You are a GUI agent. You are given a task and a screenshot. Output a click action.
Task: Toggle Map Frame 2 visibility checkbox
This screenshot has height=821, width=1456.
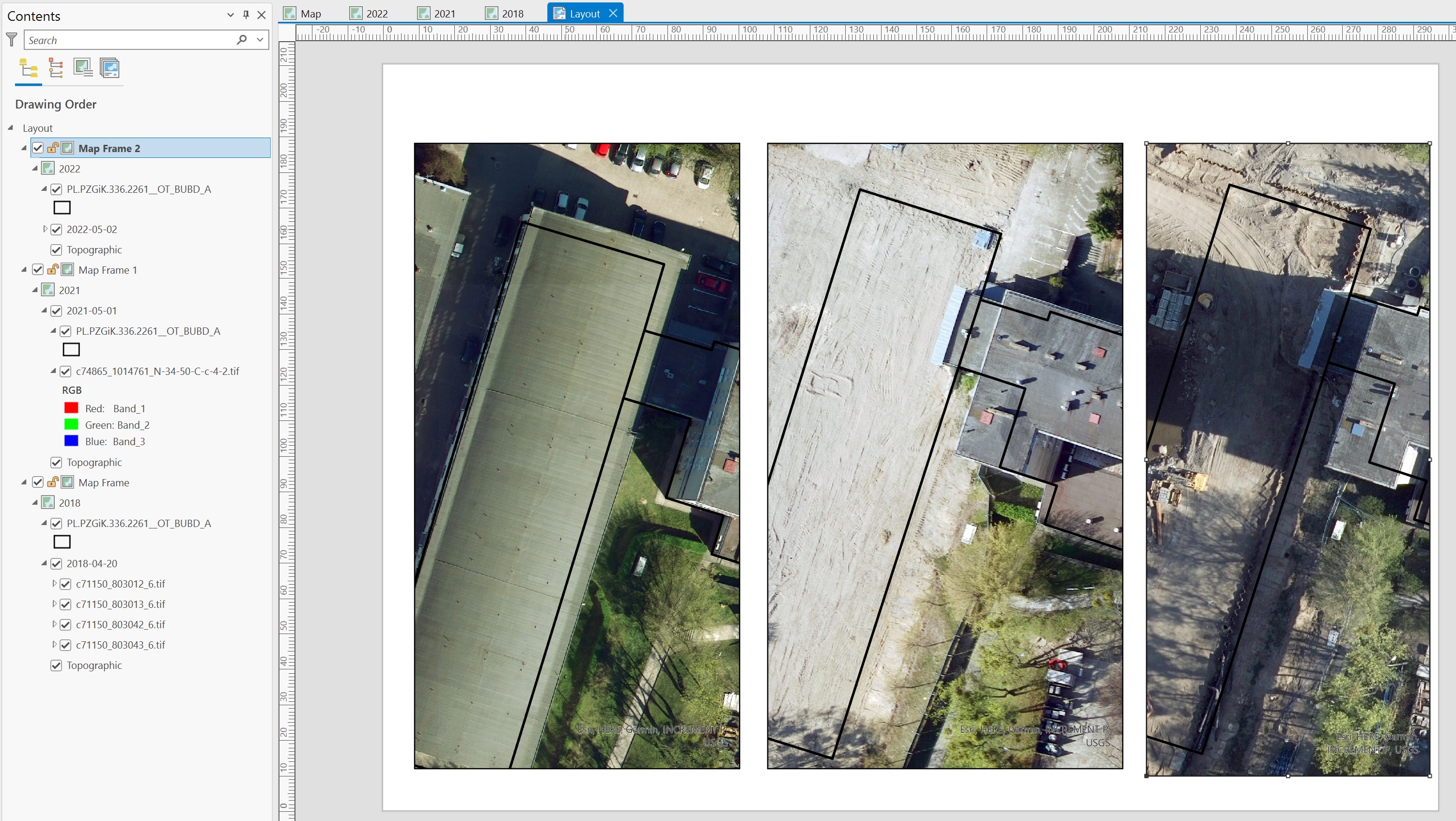click(x=38, y=148)
